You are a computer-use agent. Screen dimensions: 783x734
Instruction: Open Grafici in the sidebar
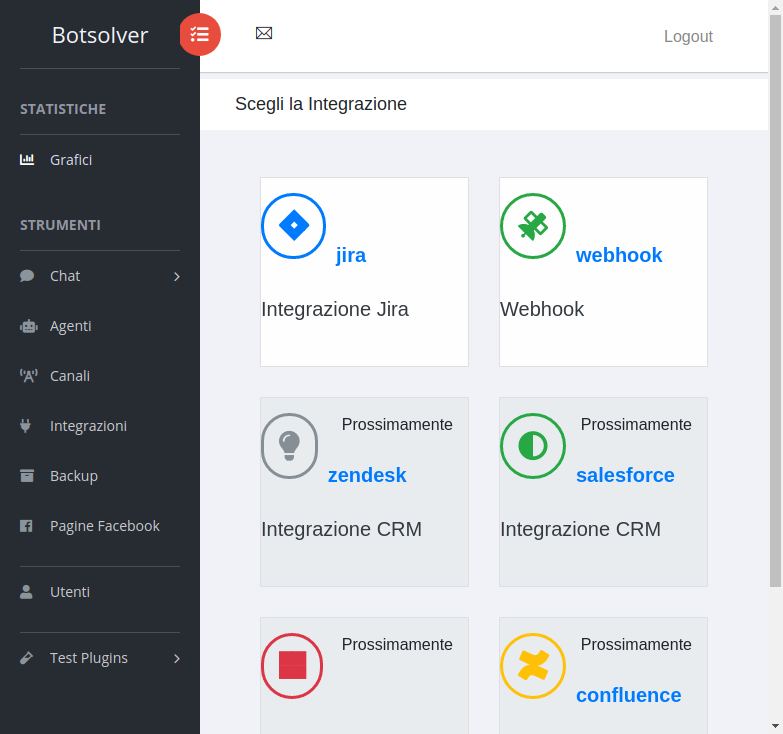point(71,160)
